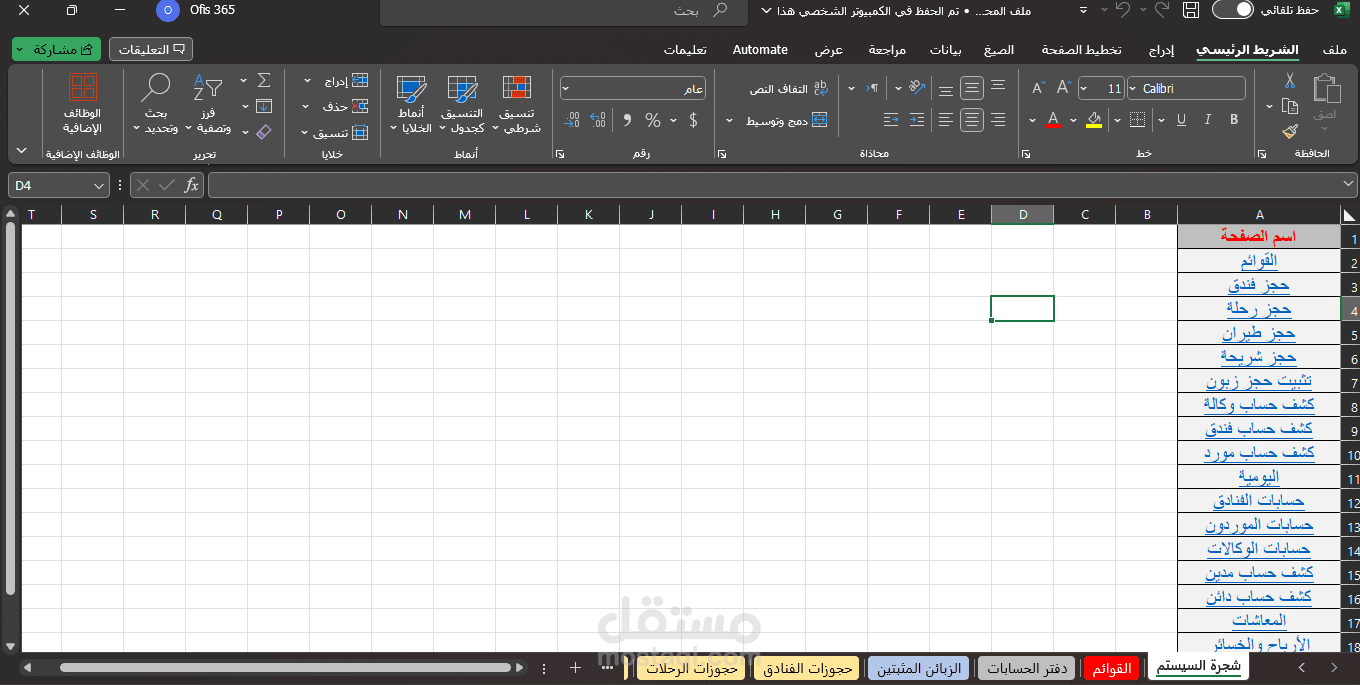The height and width of the screenshot is (685, 1360).
Task: Open the font size dropdown
Action: (x=1084, y=88)
